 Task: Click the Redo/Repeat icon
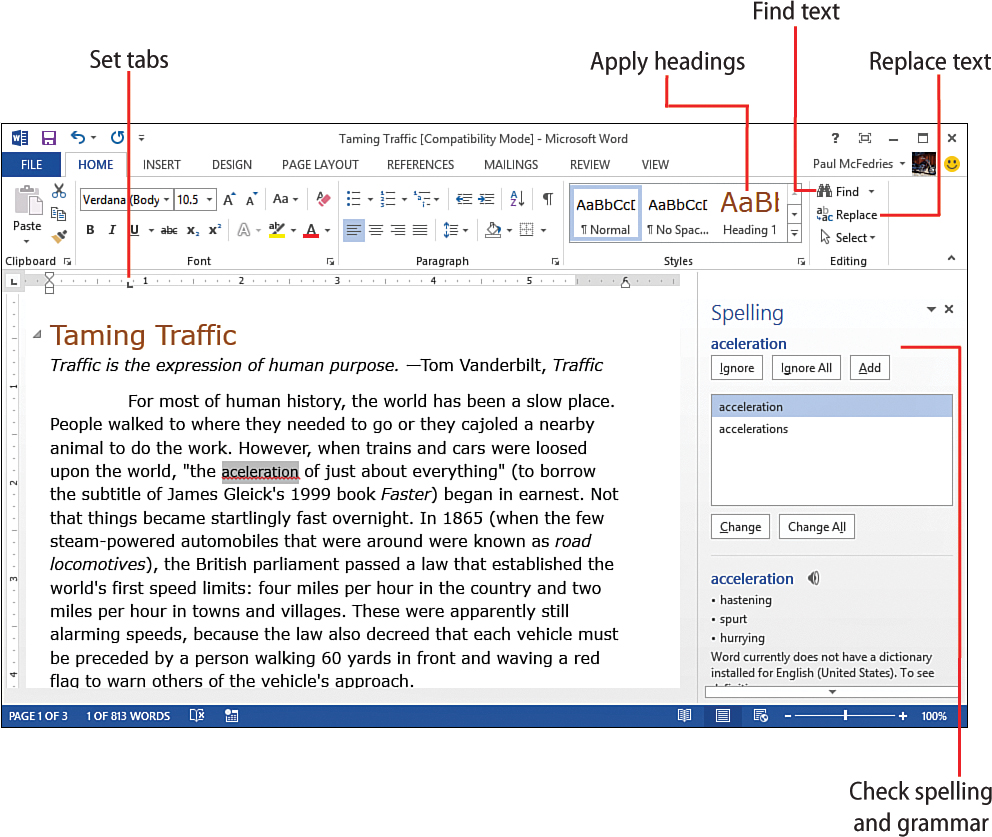pos(118,137)
